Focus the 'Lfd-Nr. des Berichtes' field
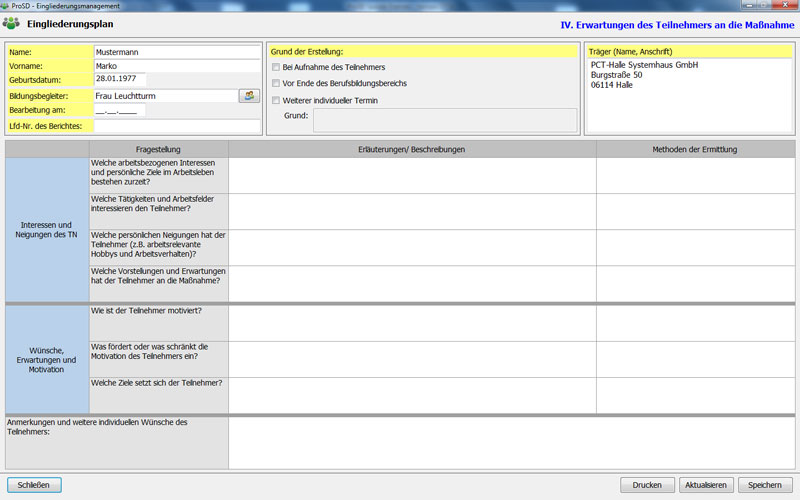Viewport: 800px width, 500px height. coord(175,126)
